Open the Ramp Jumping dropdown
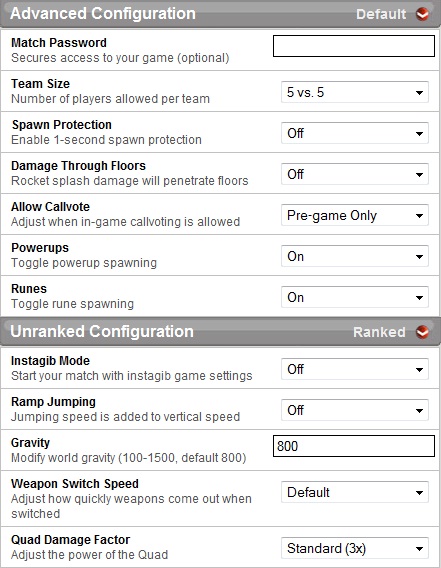Viewport: 441px width, 568px height. click(x=355, y=410)
